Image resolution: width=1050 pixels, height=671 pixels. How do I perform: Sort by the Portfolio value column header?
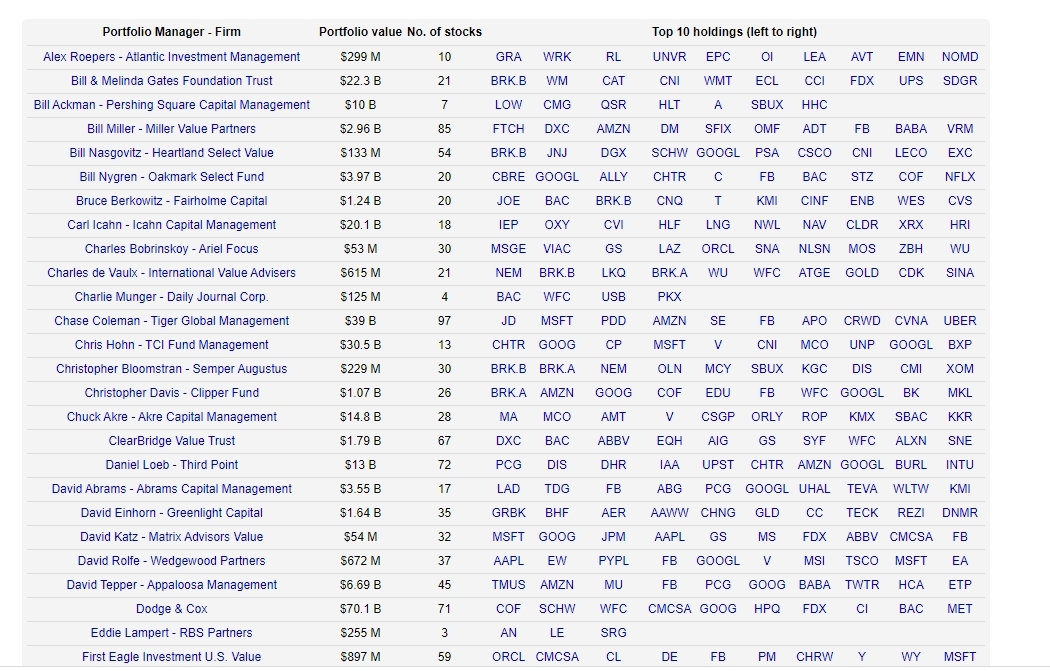[x=360, y=32]
